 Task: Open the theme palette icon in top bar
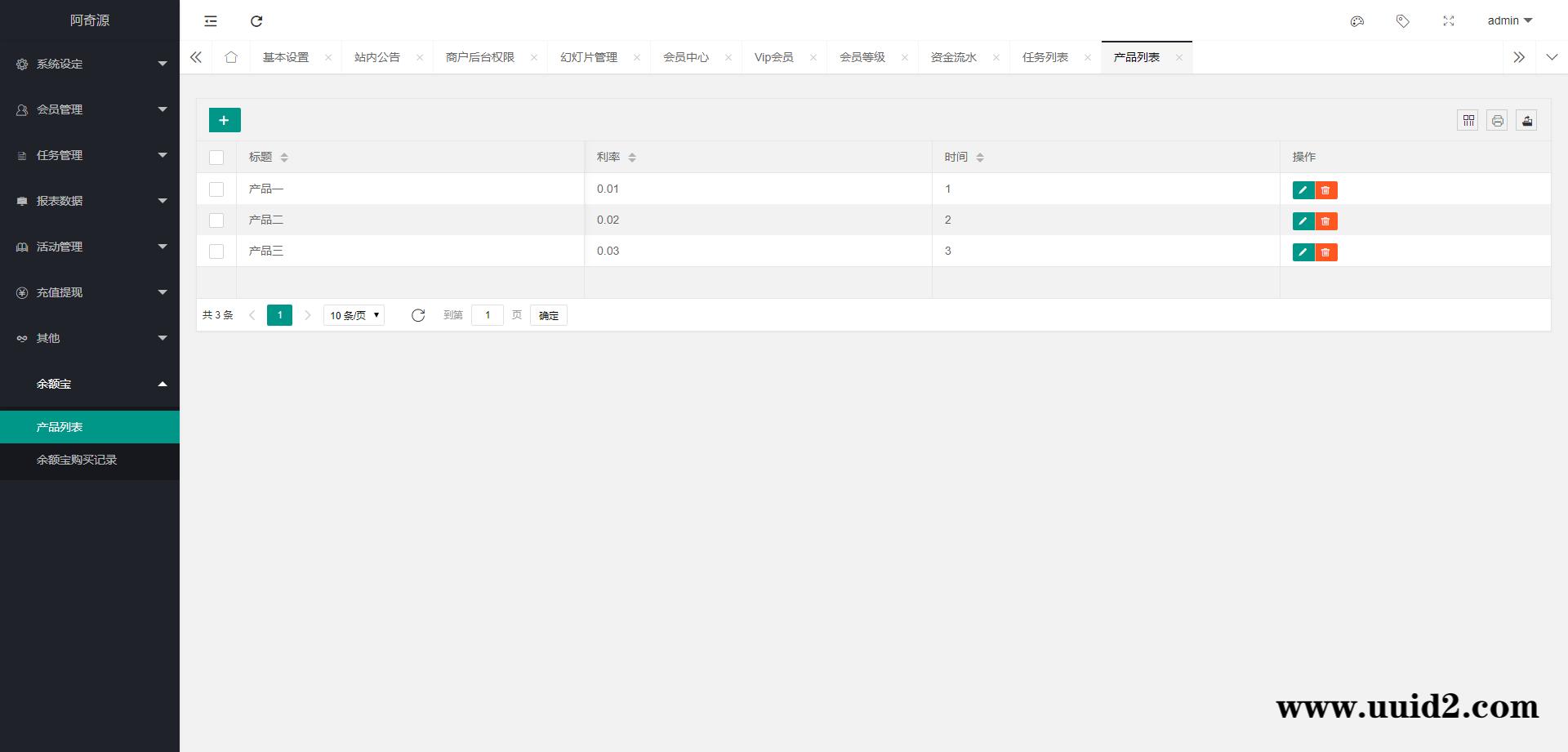coord(1357,20)
